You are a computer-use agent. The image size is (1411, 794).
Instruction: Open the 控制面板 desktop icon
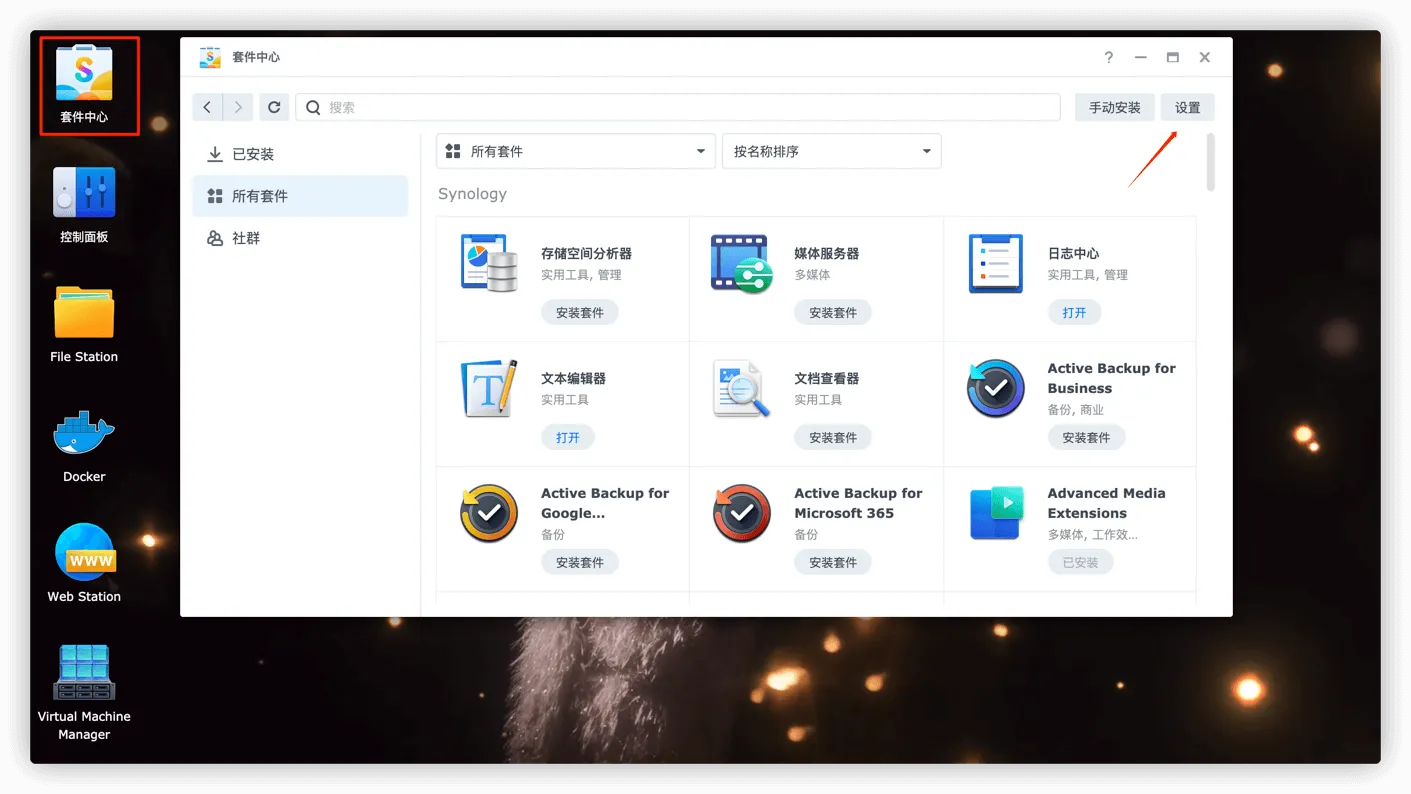pos(84,205)
